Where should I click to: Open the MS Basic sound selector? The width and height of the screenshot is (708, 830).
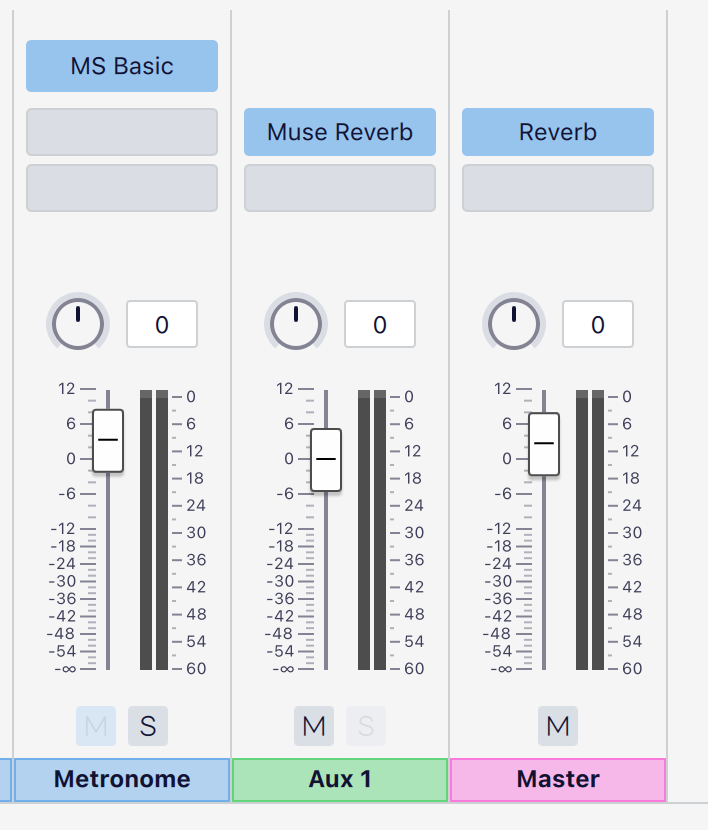click(121, 66)
